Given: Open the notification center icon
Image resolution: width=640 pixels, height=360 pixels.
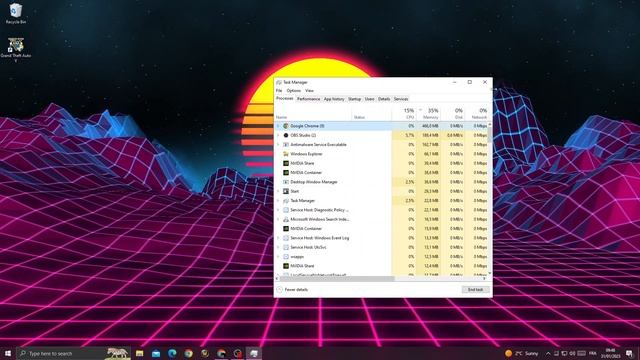Looking at the screenshot, I should pyautogui.click(x=629, y=353).
